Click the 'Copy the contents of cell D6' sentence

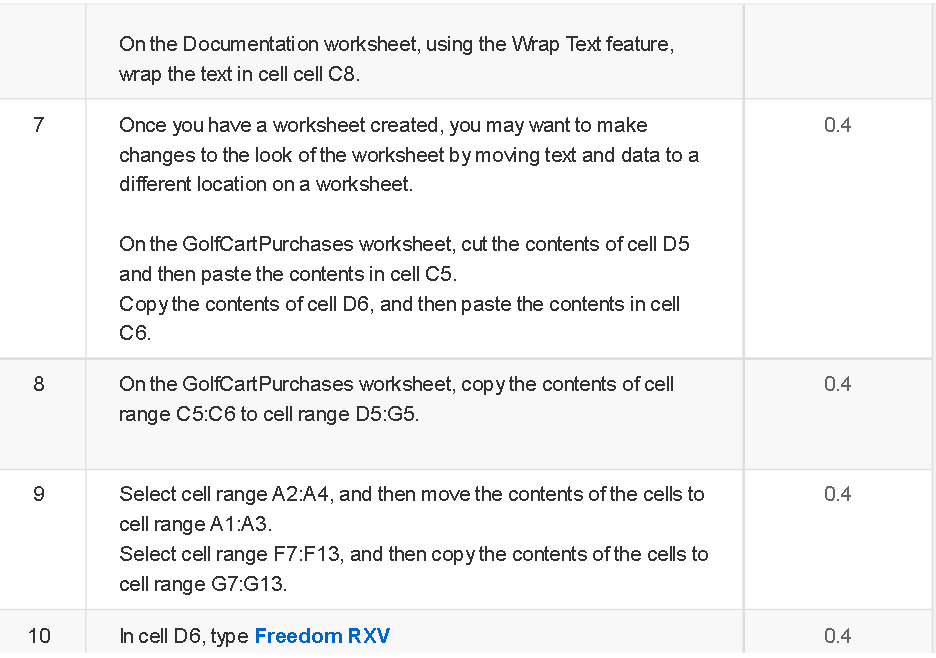click(399, 319)
